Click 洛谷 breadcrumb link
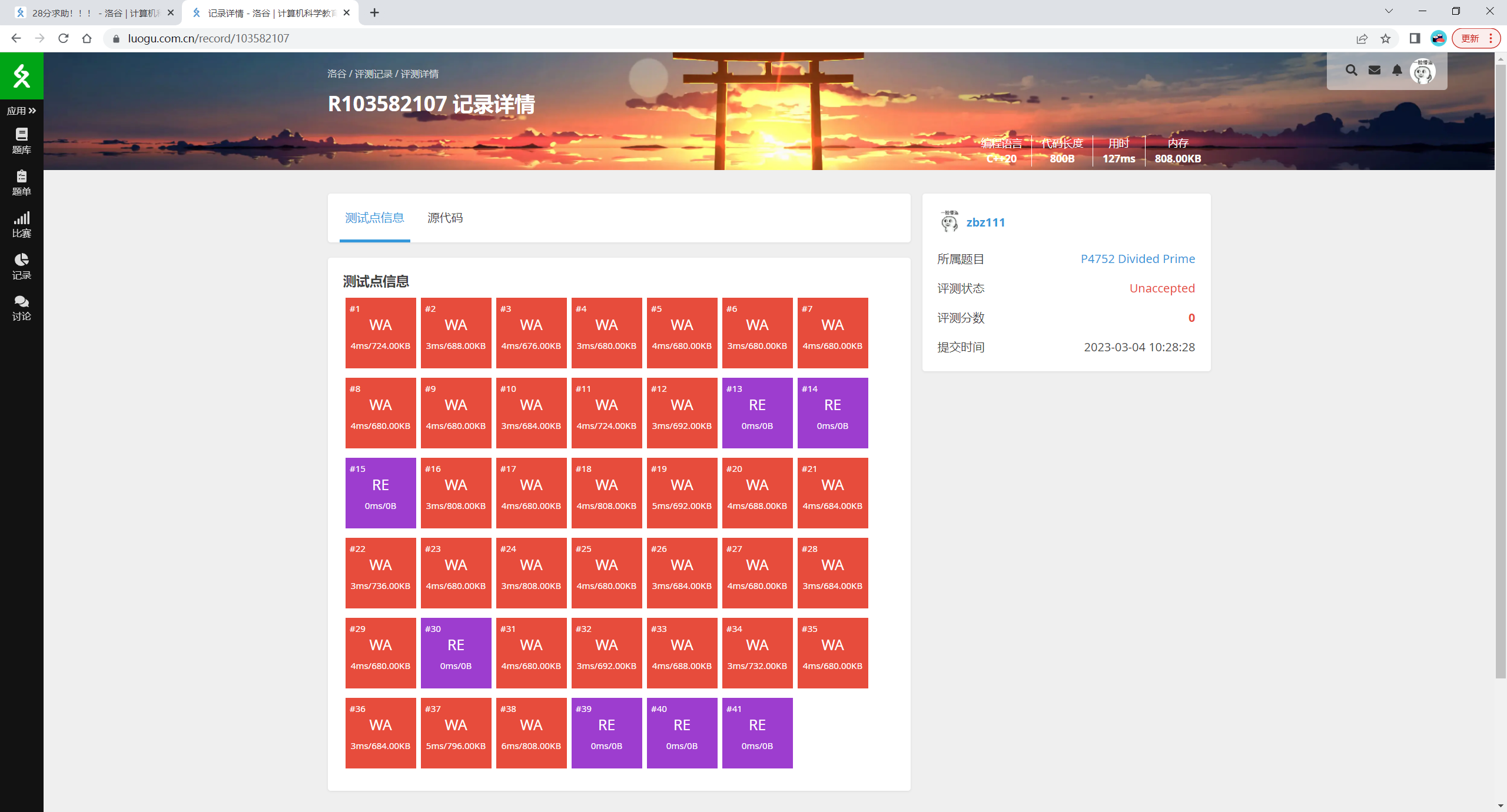 click(x=337, y=74)
